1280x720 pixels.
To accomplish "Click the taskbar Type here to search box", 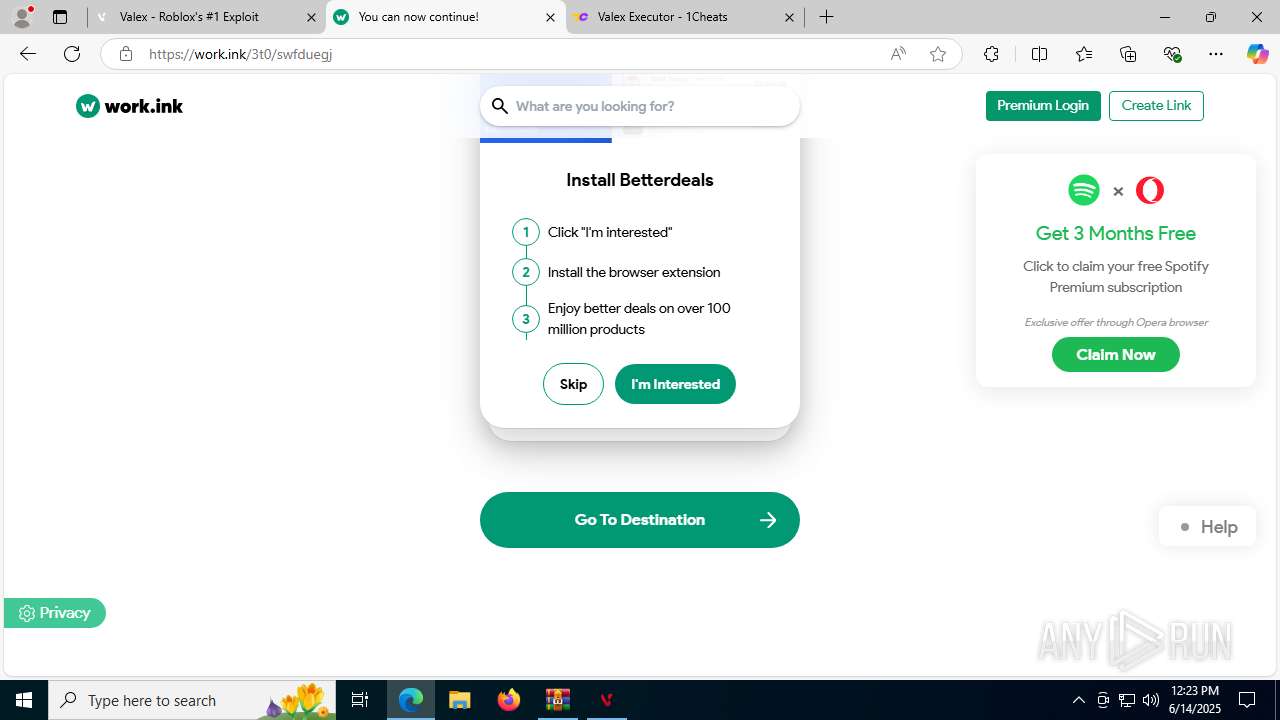I will coord(192,700).
